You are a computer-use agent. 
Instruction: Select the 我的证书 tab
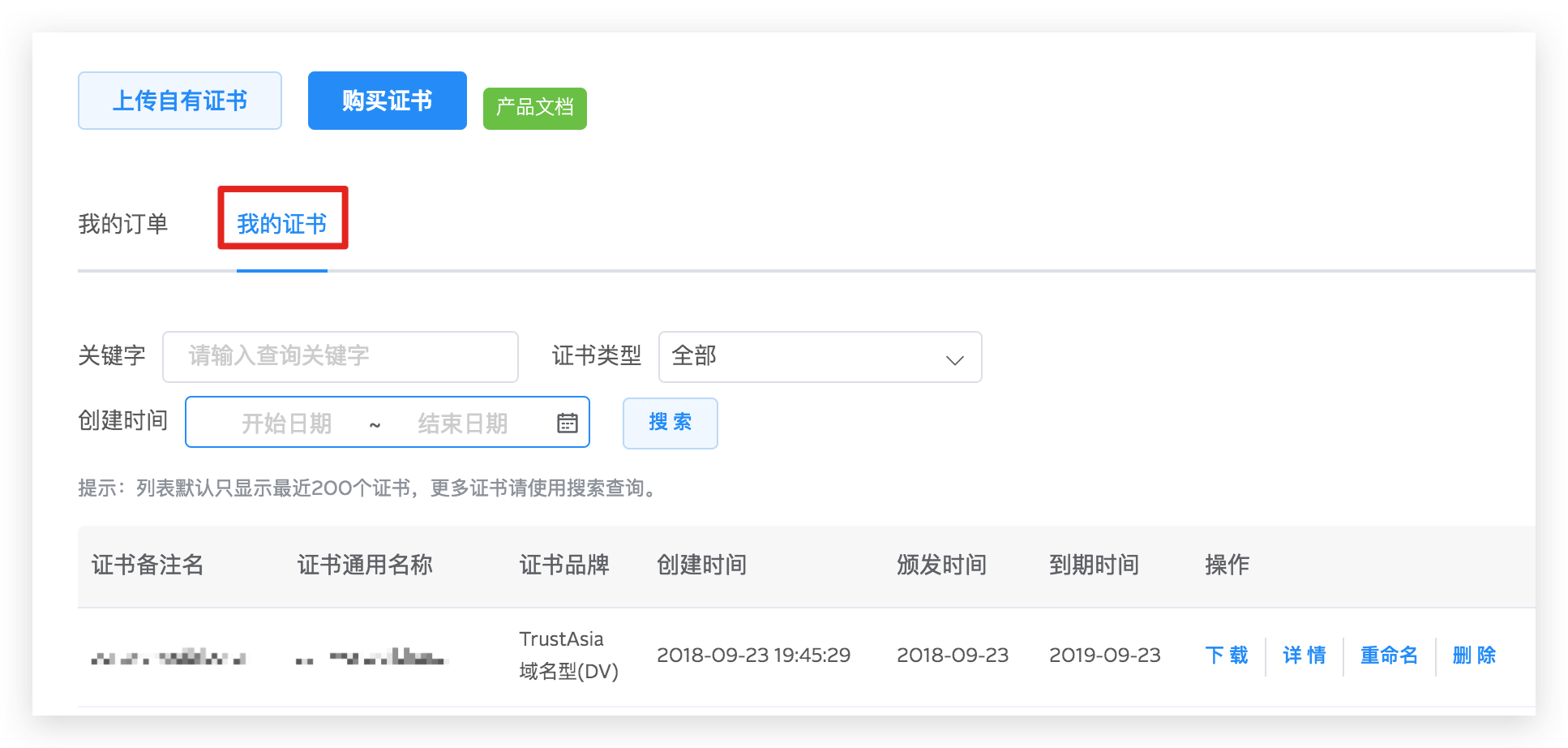coord(282,224)
